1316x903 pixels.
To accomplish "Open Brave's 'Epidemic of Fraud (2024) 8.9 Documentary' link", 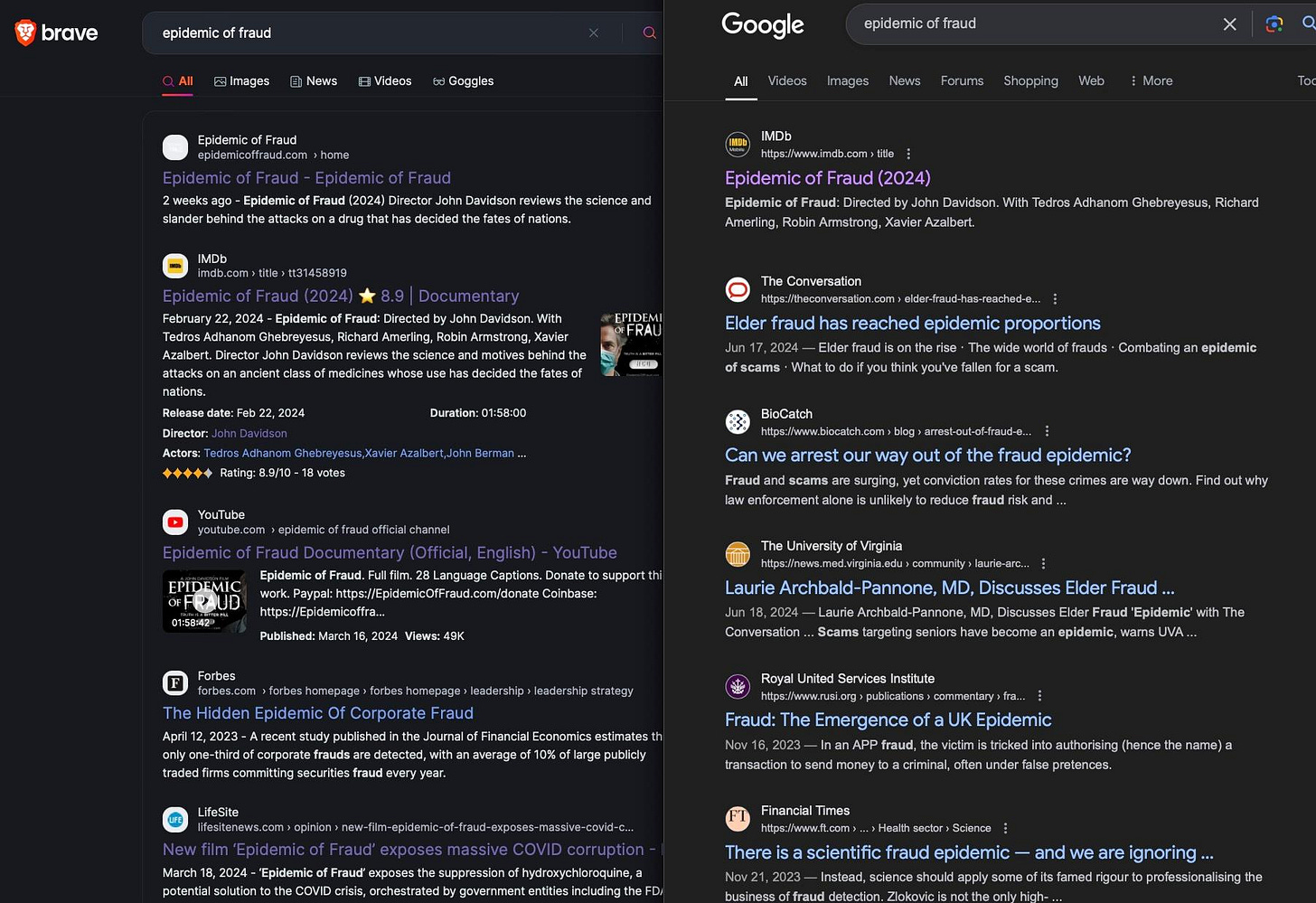I will point(341,296).
